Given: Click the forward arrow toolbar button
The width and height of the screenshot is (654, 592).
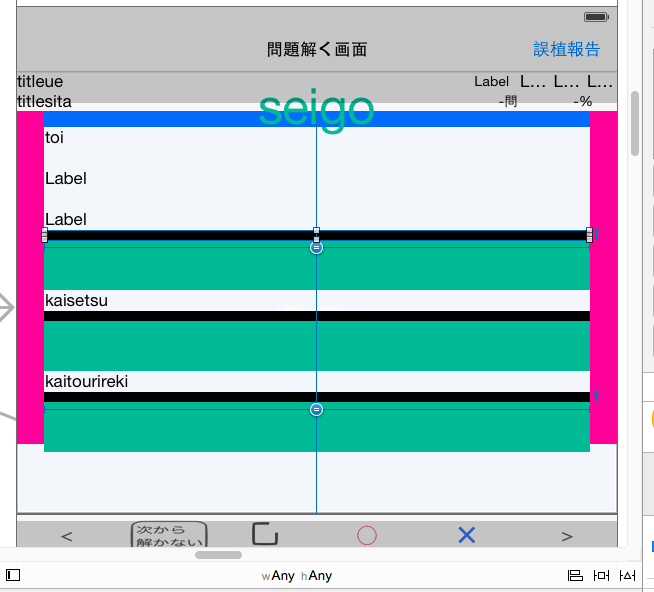Looking at the screenshot, I should coord(567,536).
